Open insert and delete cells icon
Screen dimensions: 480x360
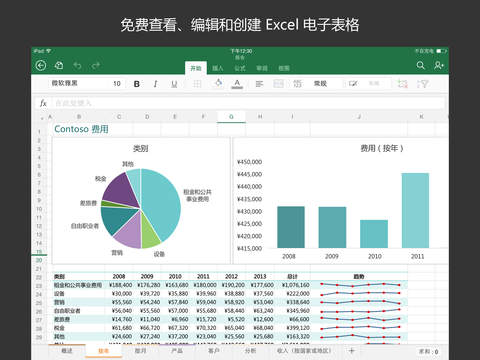pos(403,84)
